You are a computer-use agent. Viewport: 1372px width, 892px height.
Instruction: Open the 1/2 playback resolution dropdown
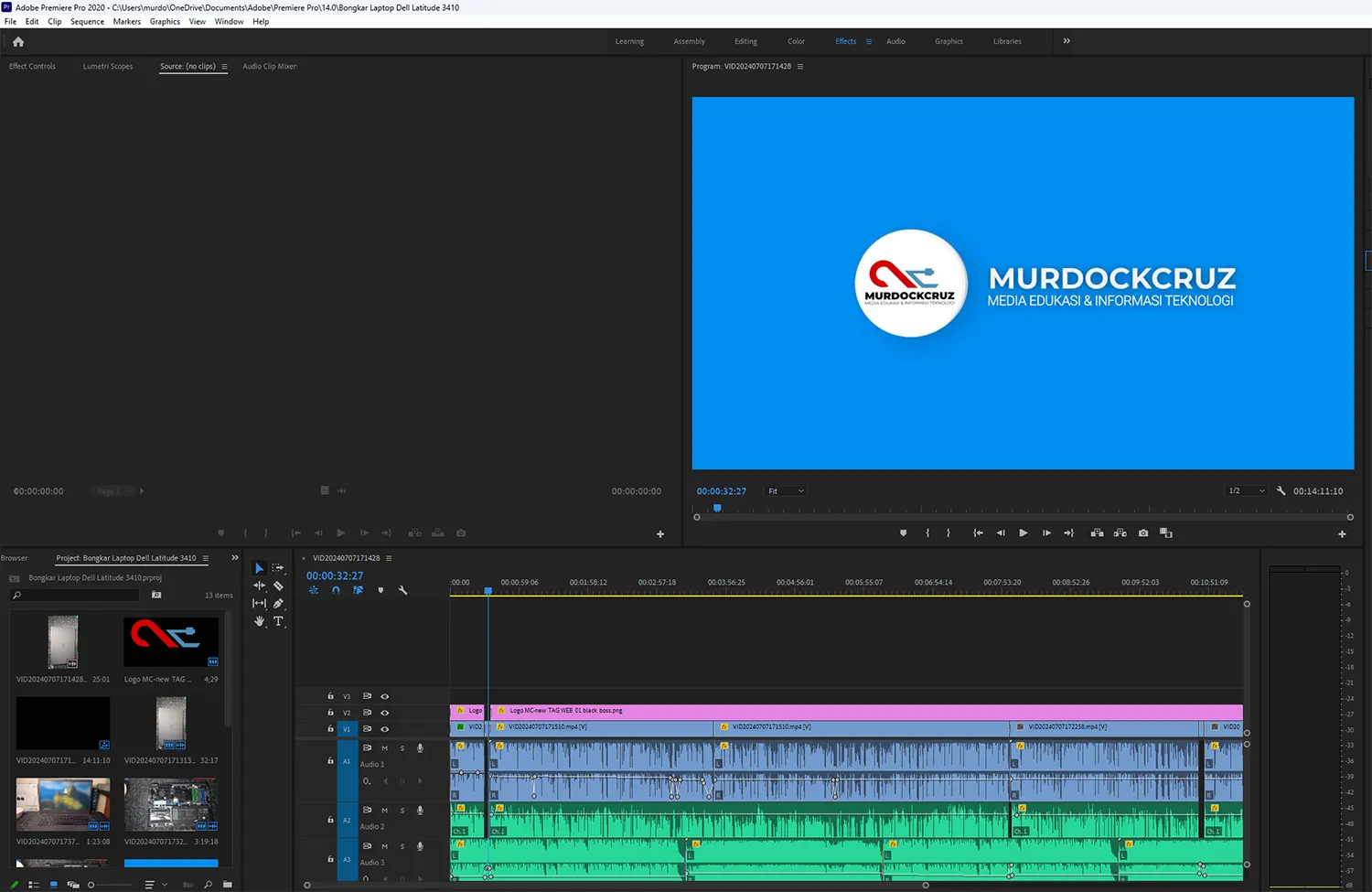pyautogui.click(x=1247, y=491)
